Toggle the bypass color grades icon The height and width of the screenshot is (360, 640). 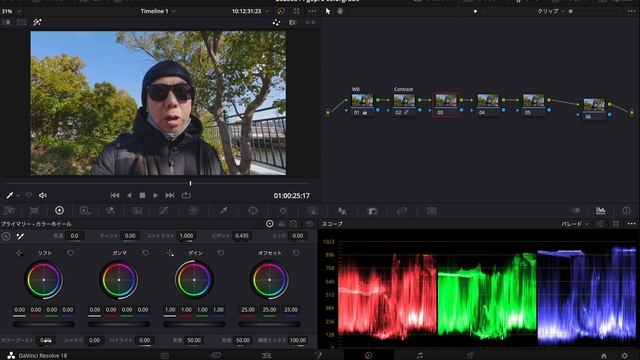pyautogui.click(x=280, y=11)
